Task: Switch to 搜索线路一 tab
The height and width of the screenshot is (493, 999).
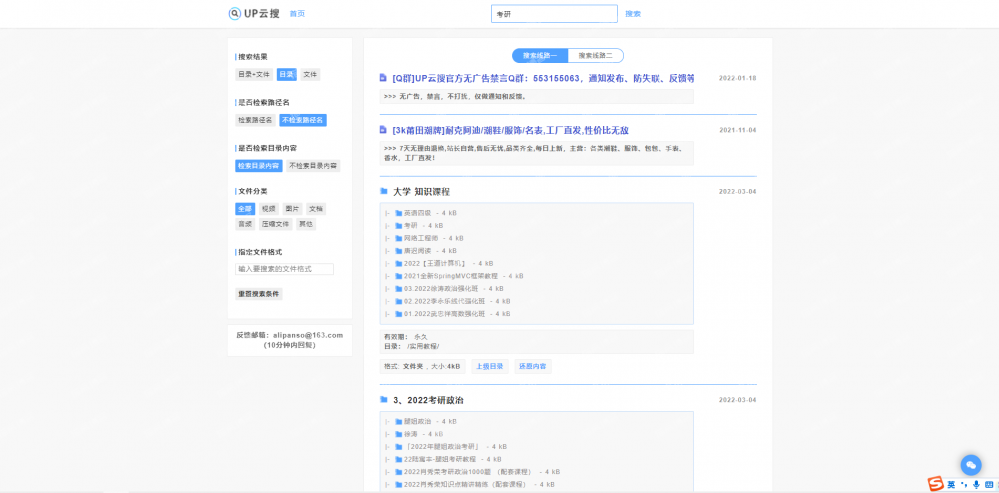Action: coord(540,55)
